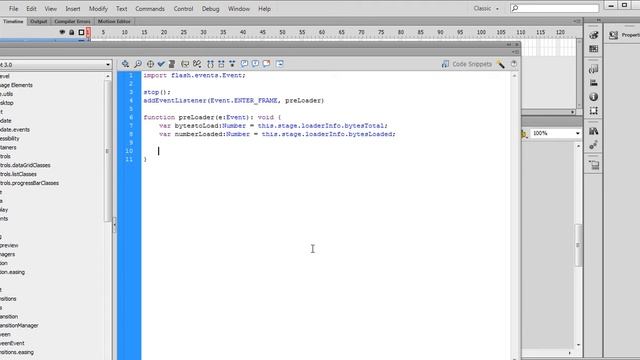
Task: Switch to Motion Editor tab
Action: [114, 21]
